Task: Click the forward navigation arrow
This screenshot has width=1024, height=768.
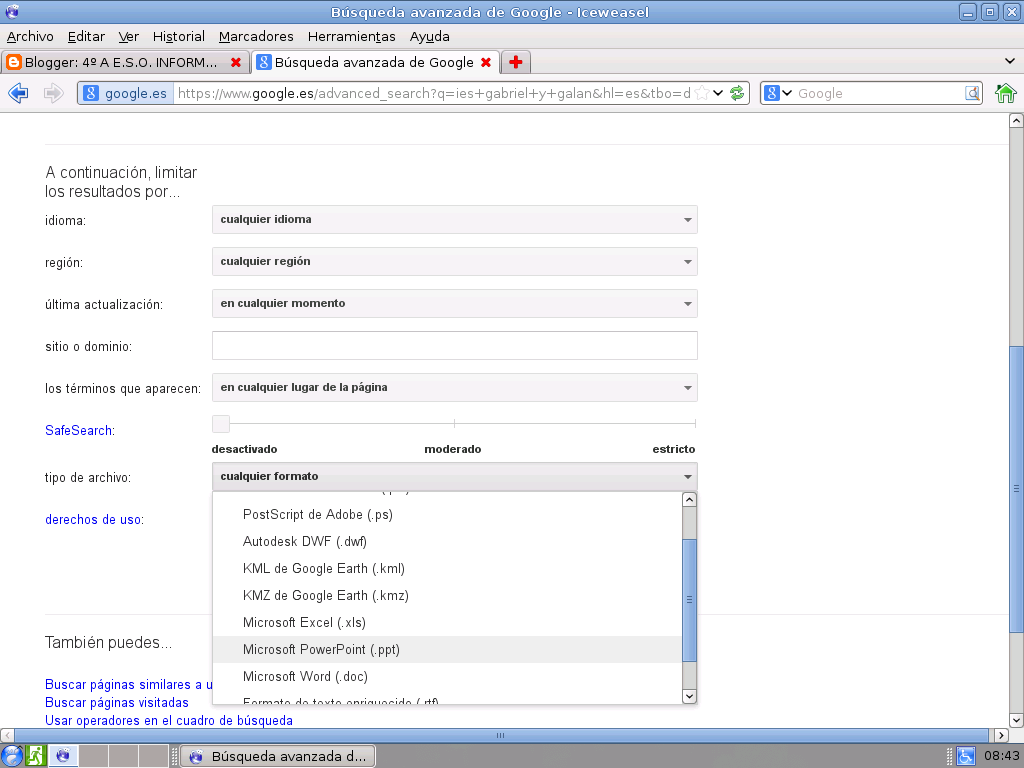Action: point(54,93)
